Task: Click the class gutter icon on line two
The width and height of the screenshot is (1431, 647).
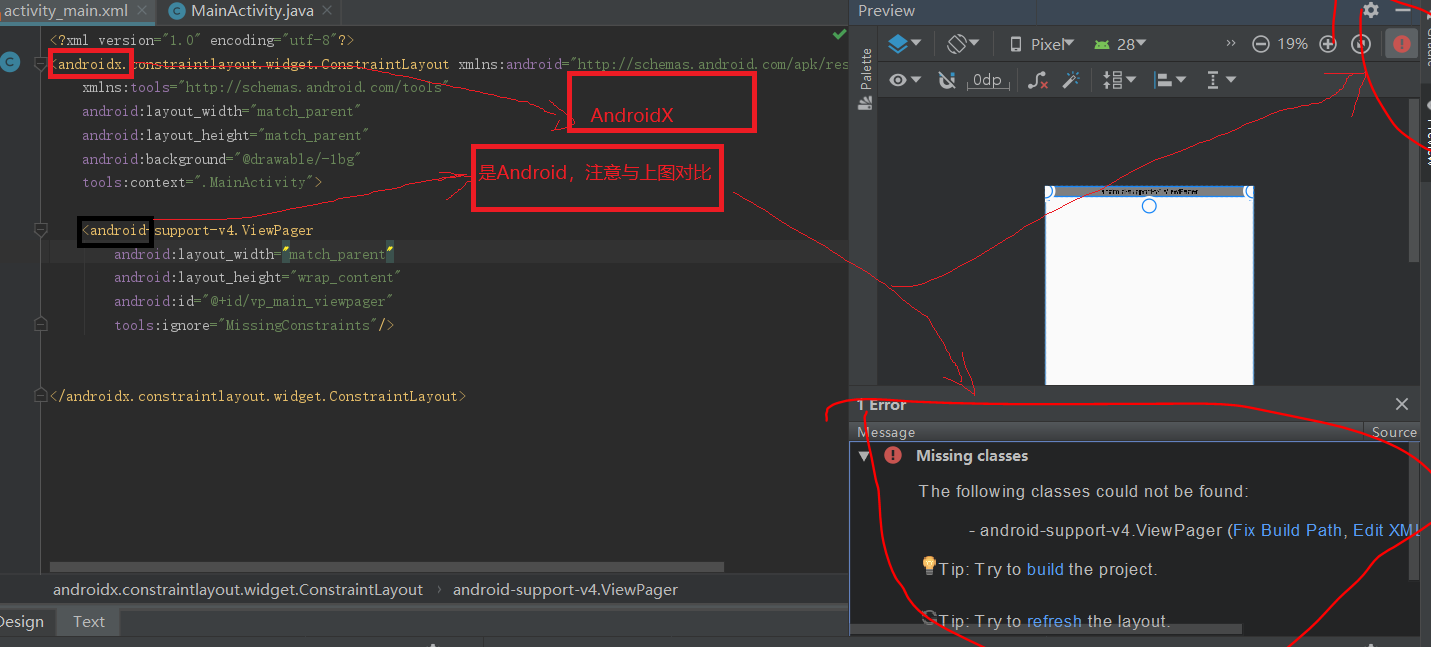Action: point(10,62)
